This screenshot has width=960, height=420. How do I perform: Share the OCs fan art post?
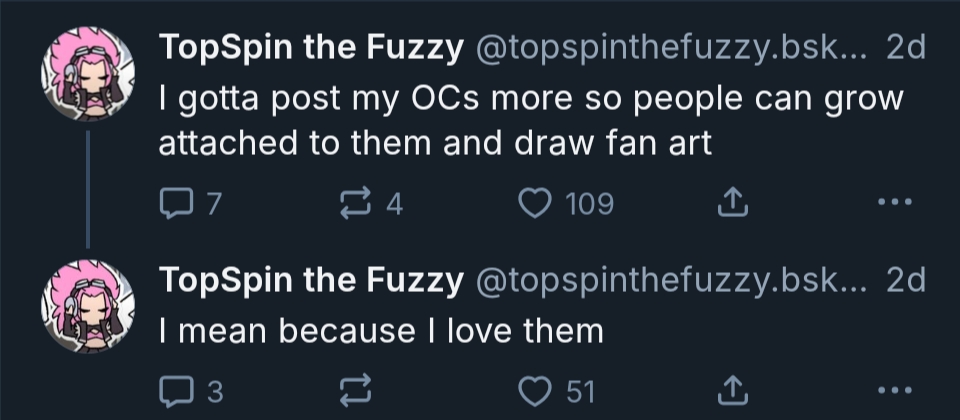click(733, 204)
